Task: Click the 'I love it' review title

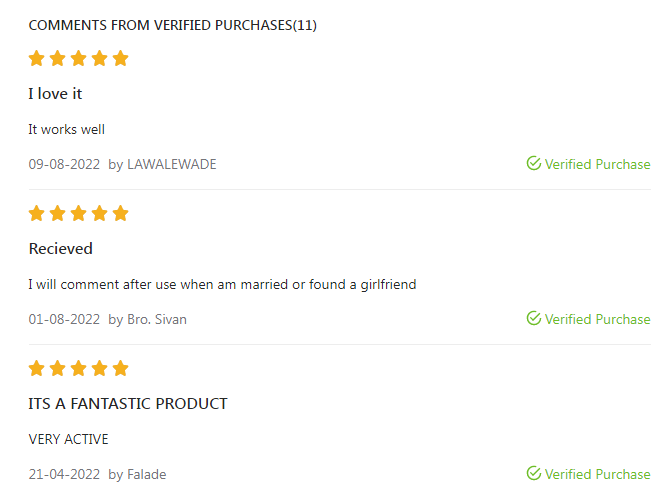Action: [x=55, y=94]
